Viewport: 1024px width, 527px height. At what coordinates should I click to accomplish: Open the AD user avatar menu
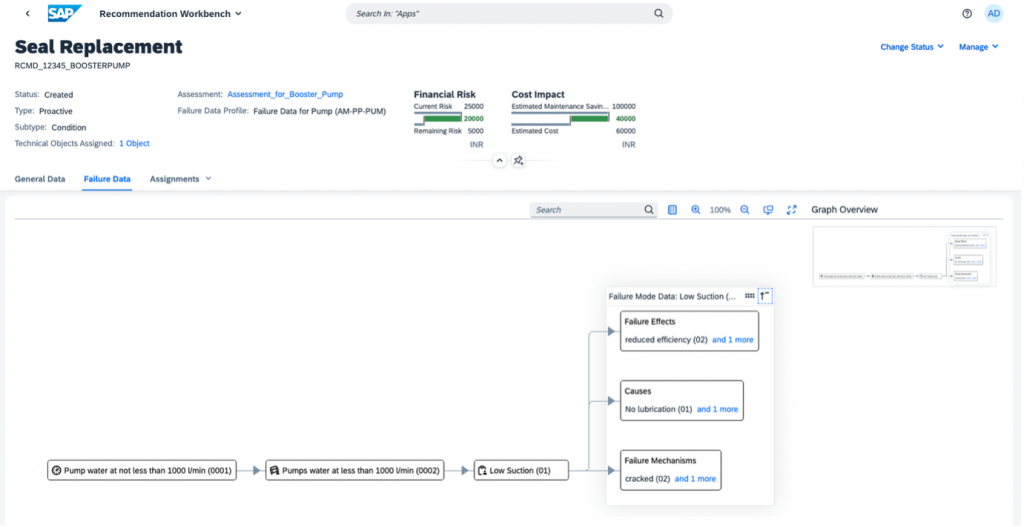pos(993,13)
